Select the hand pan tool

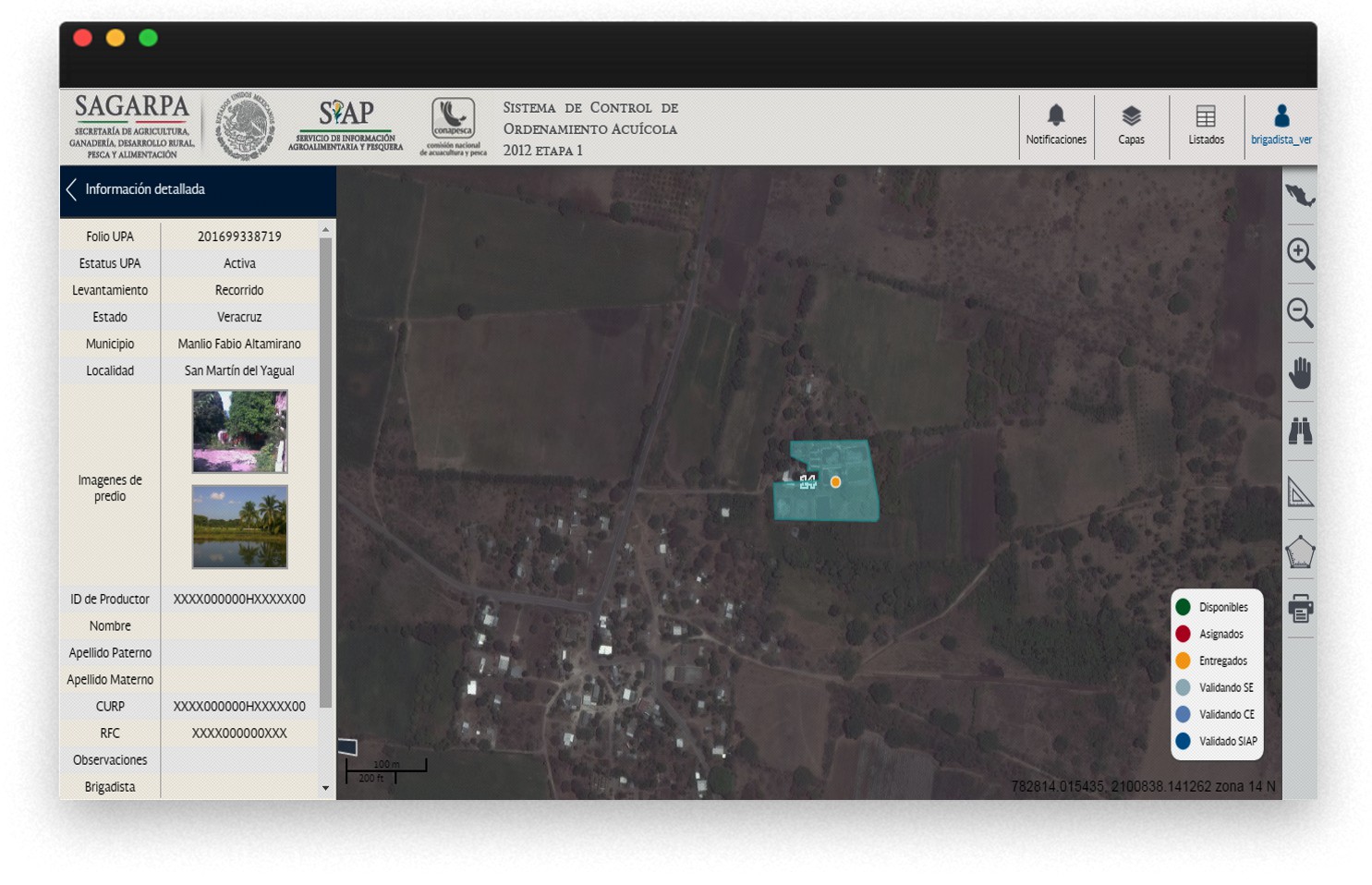pyautogui.click(x=1300, y=372)
